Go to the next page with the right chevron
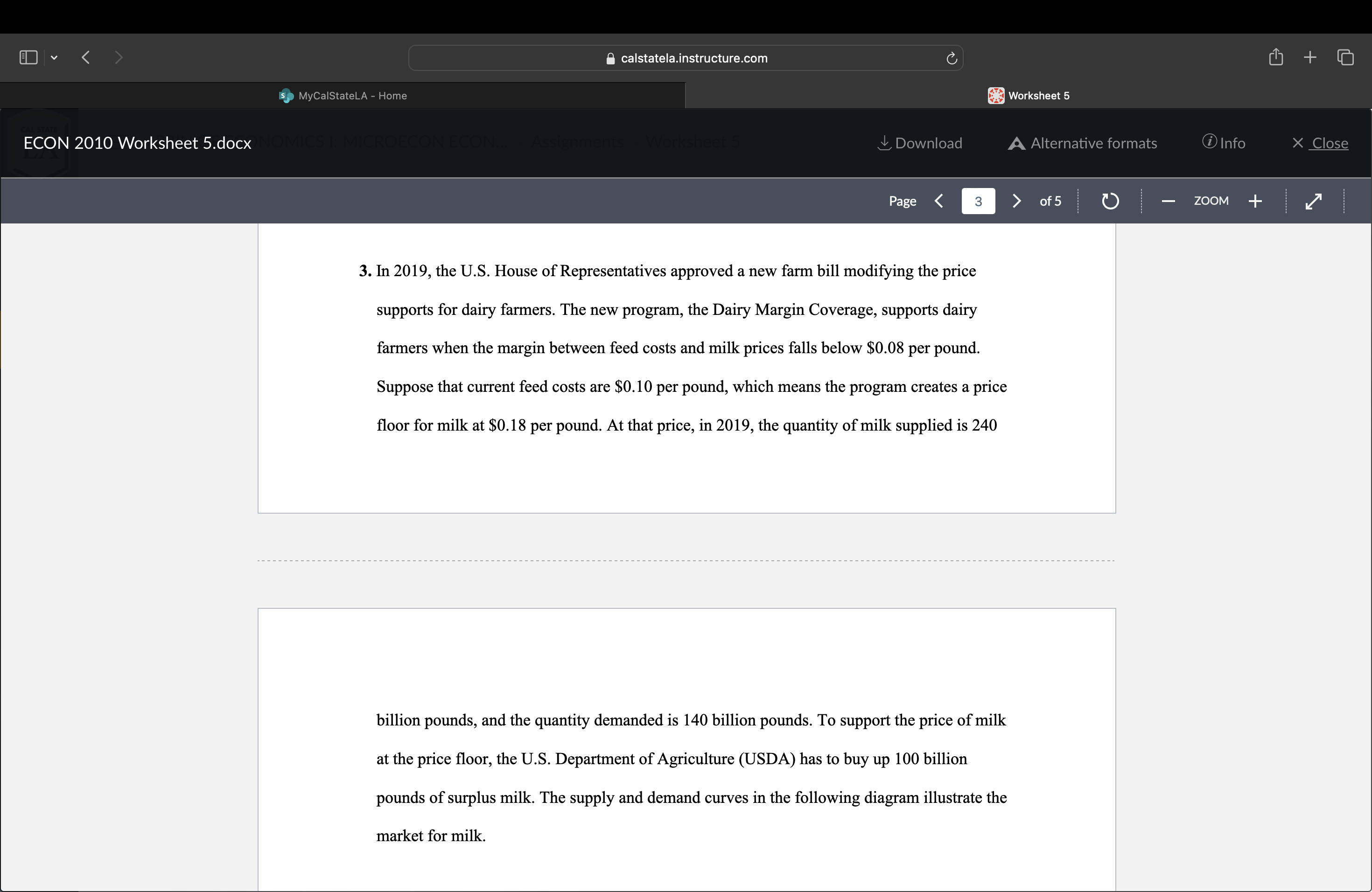This screenshot has height=892, width=1372. (1016, 201)
